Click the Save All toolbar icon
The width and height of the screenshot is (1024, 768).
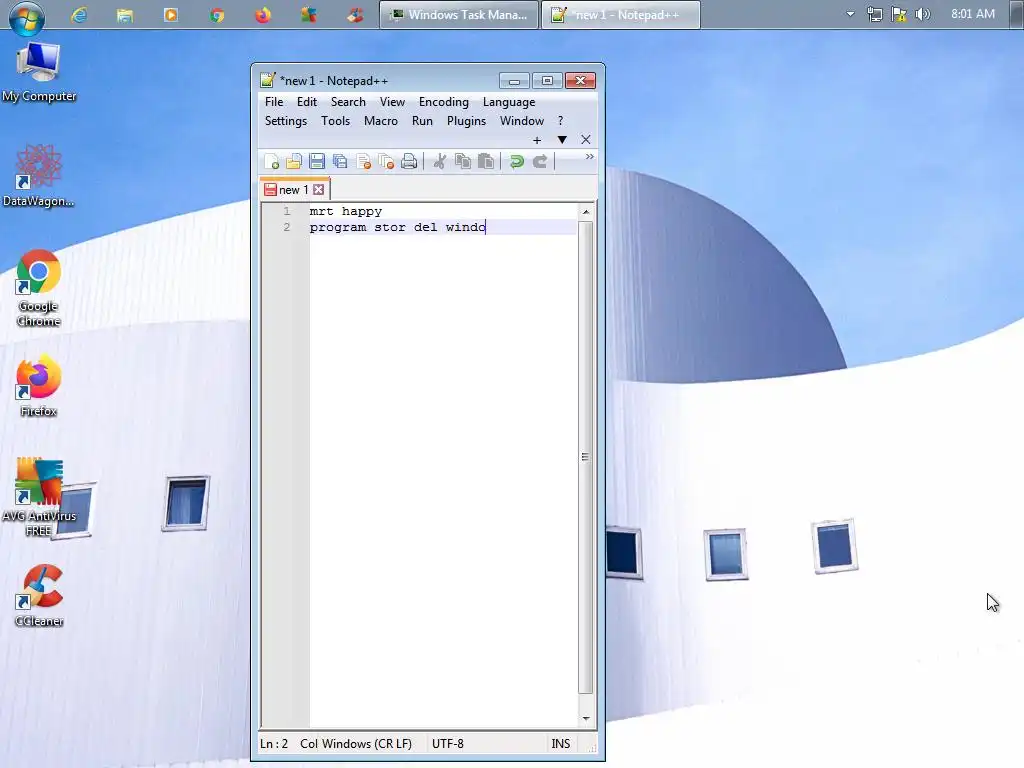(x=340, y=161)
